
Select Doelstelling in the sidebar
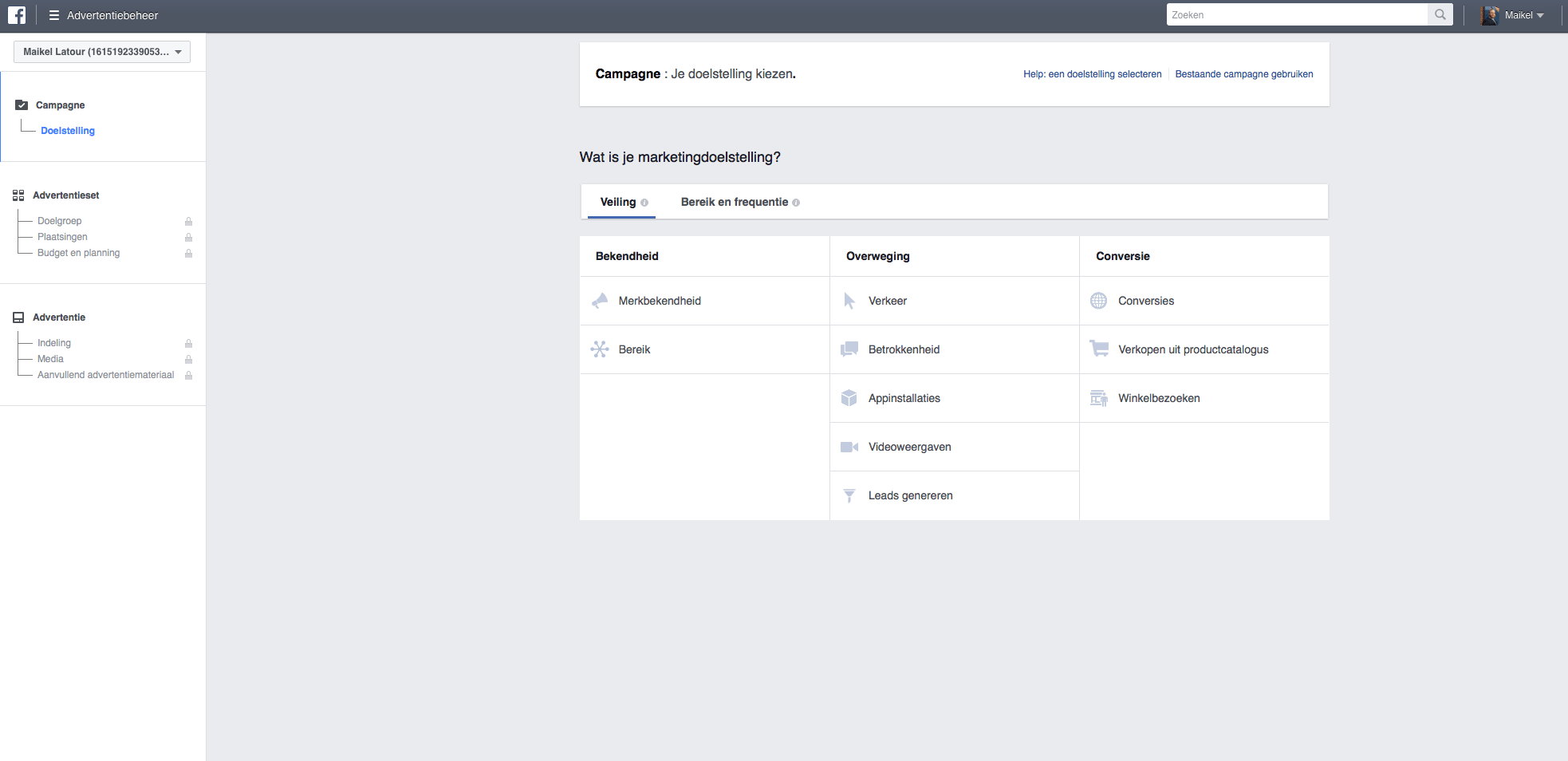(x=68, y=131)
